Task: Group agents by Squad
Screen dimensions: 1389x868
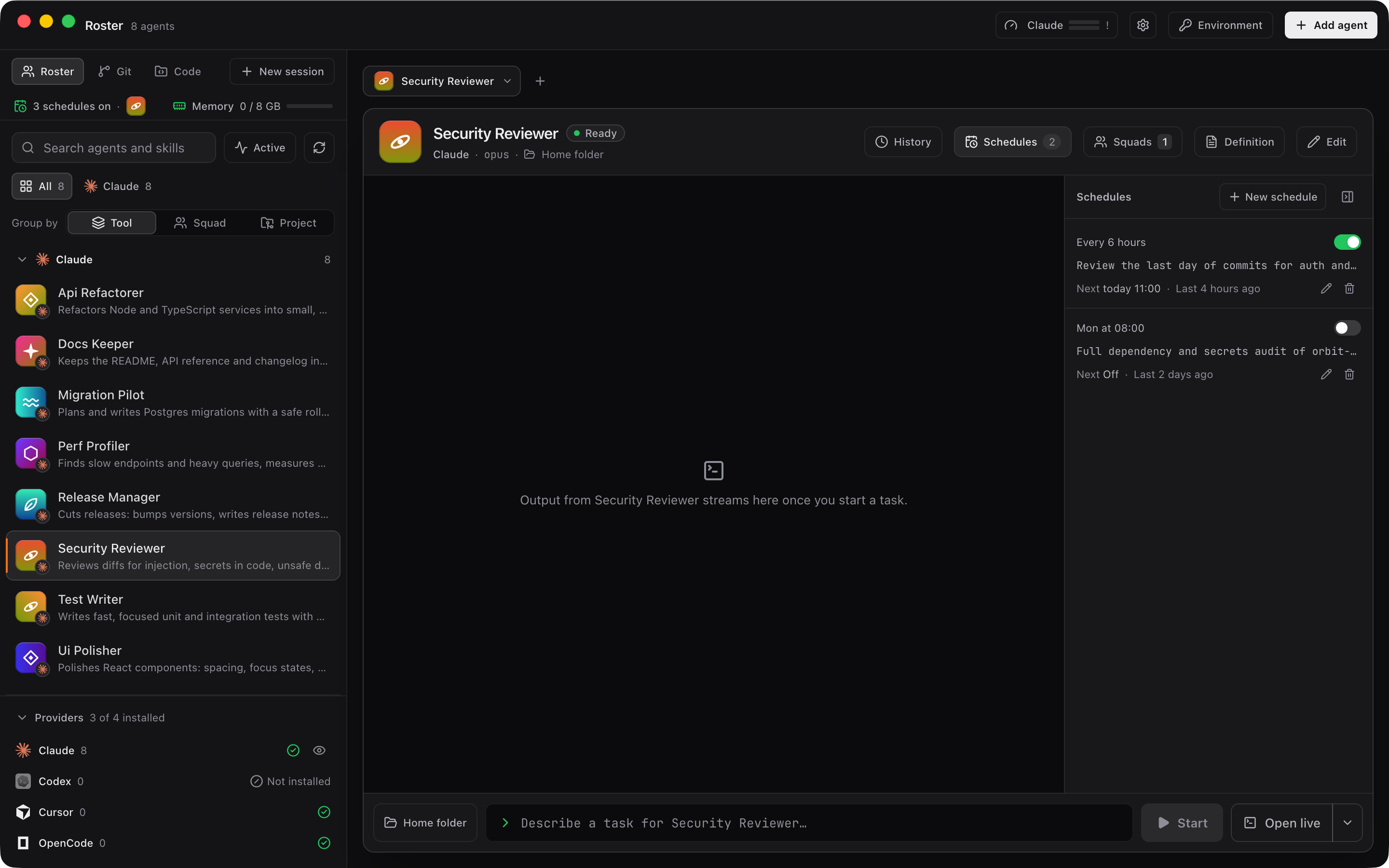Action: [x=200, y=223]
